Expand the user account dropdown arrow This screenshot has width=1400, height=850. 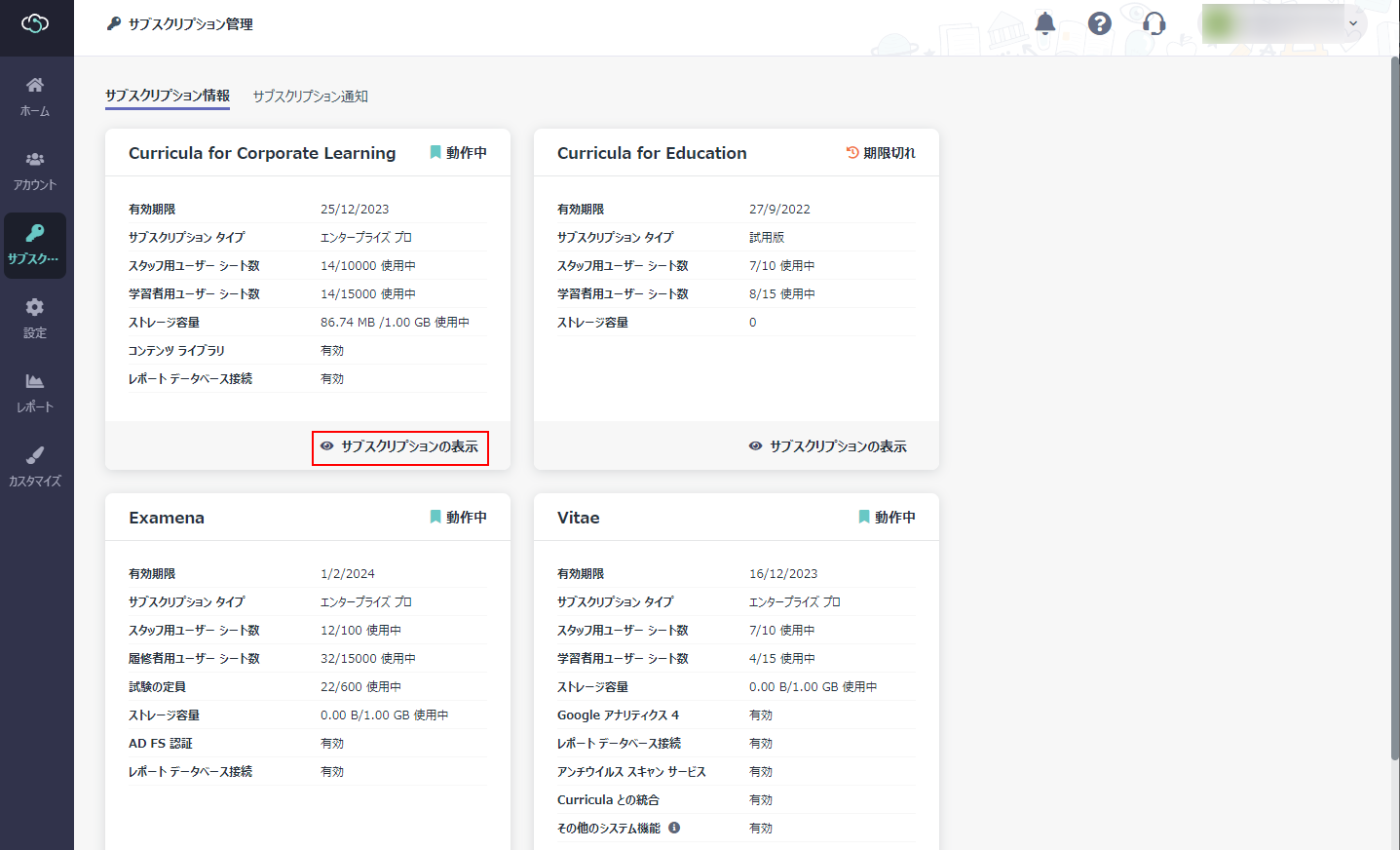click(x=1352, y=23)
